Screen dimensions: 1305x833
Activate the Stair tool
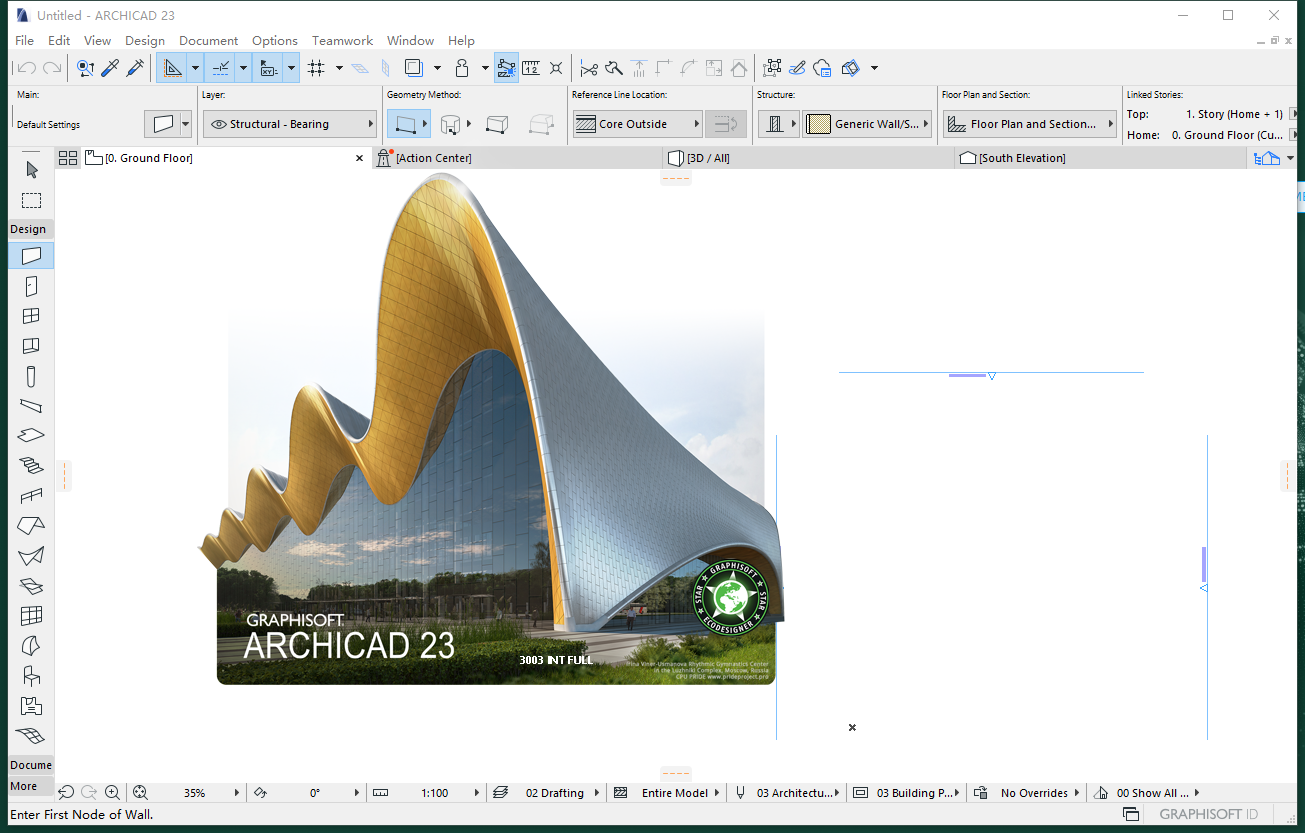[31, 466]
